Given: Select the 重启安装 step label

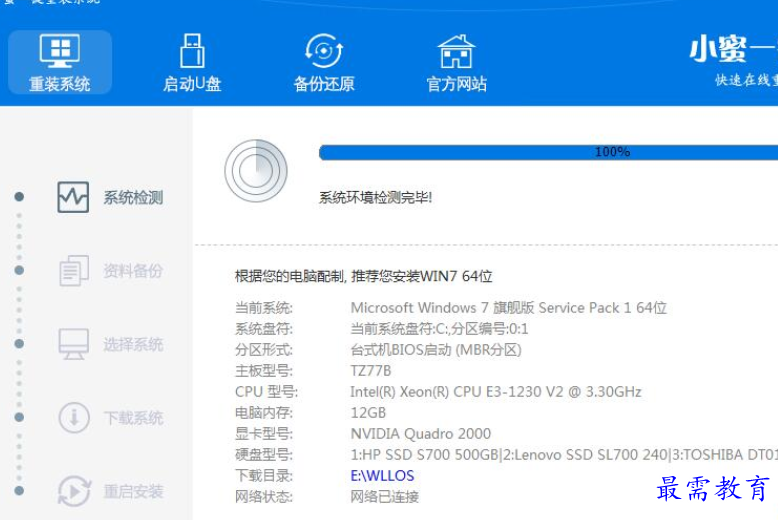Looking at the screenshot, I should click(133, 492).
